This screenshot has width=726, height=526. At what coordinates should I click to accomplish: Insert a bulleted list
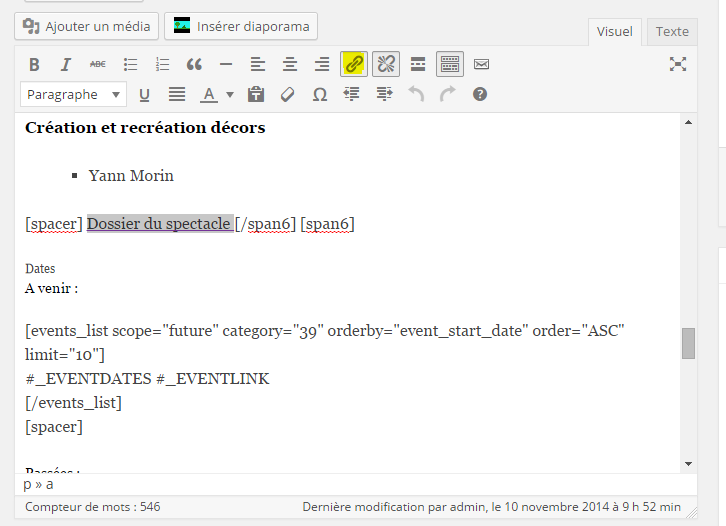pos(130,64)
